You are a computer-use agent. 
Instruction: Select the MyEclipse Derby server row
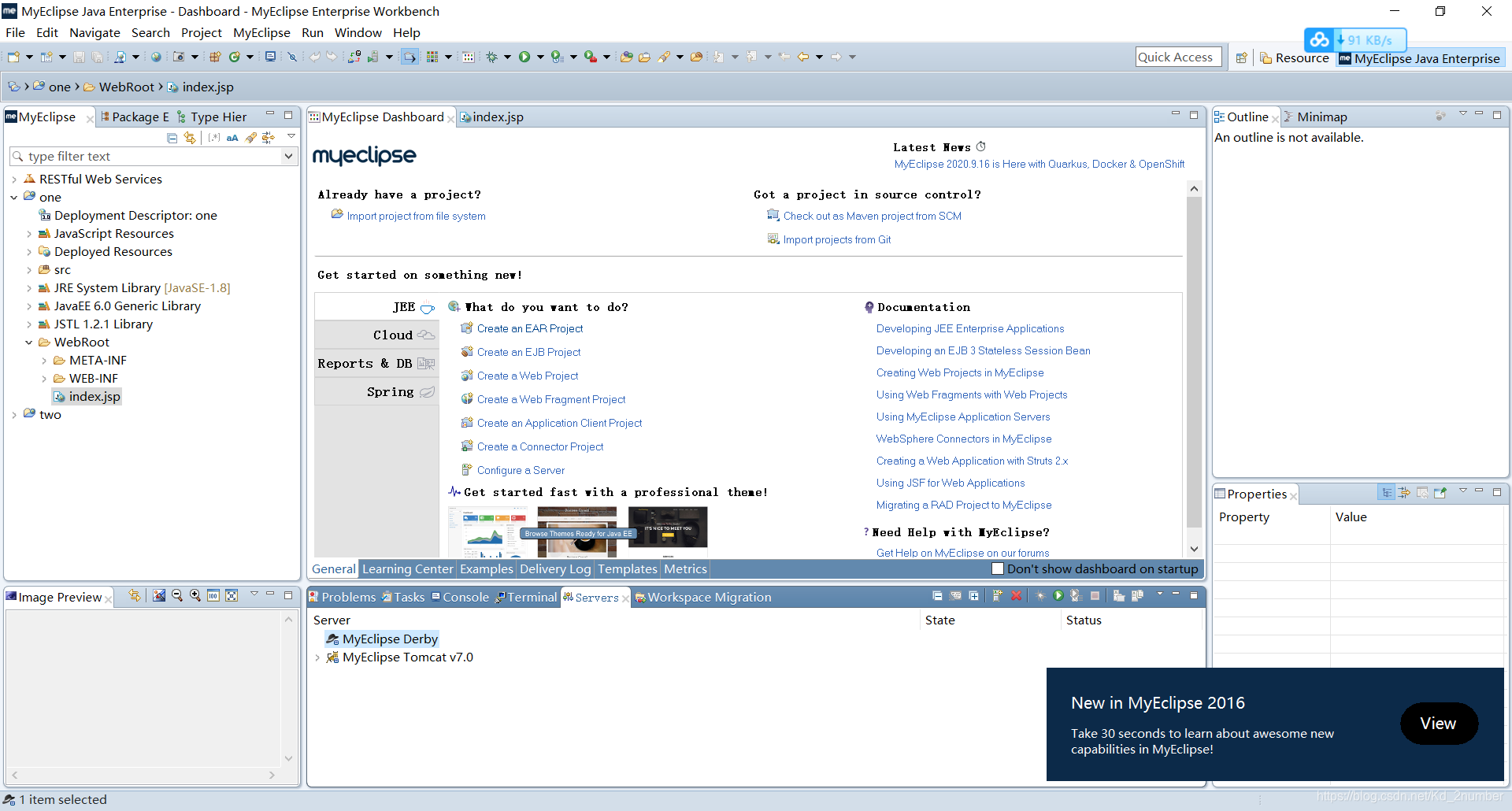pyautogui.click(x=383, y=639)
